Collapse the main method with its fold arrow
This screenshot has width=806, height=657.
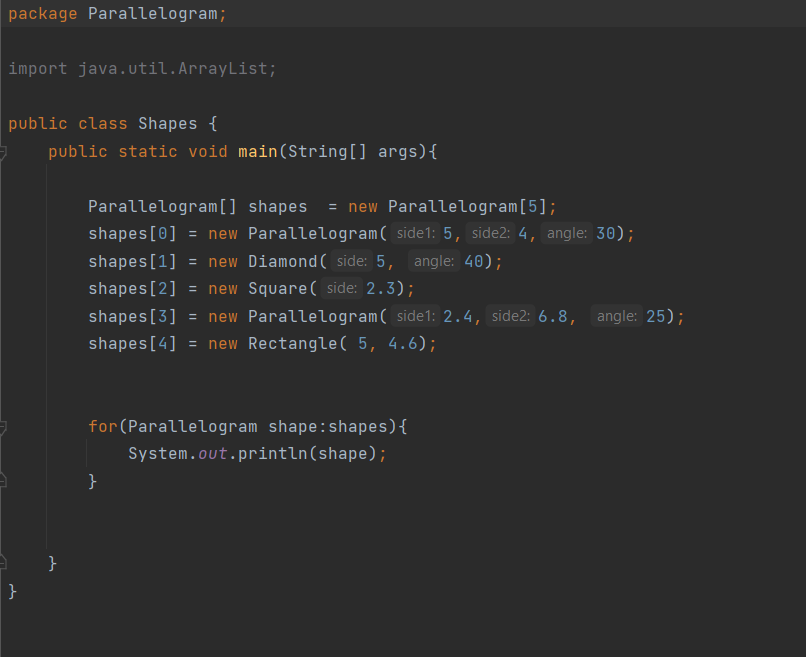pyautogui.click(x=5, y=151)
